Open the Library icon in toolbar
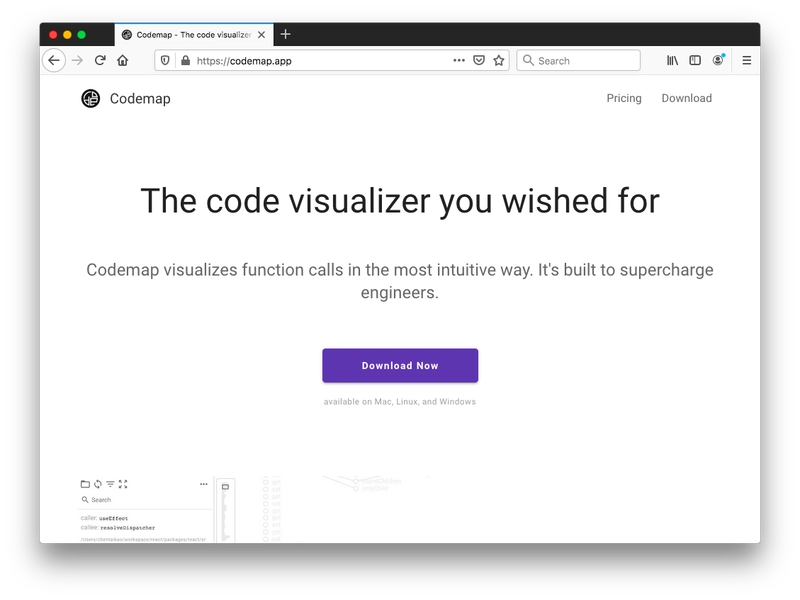The height and width of the screenshot is (600, 800). [672, 61]
